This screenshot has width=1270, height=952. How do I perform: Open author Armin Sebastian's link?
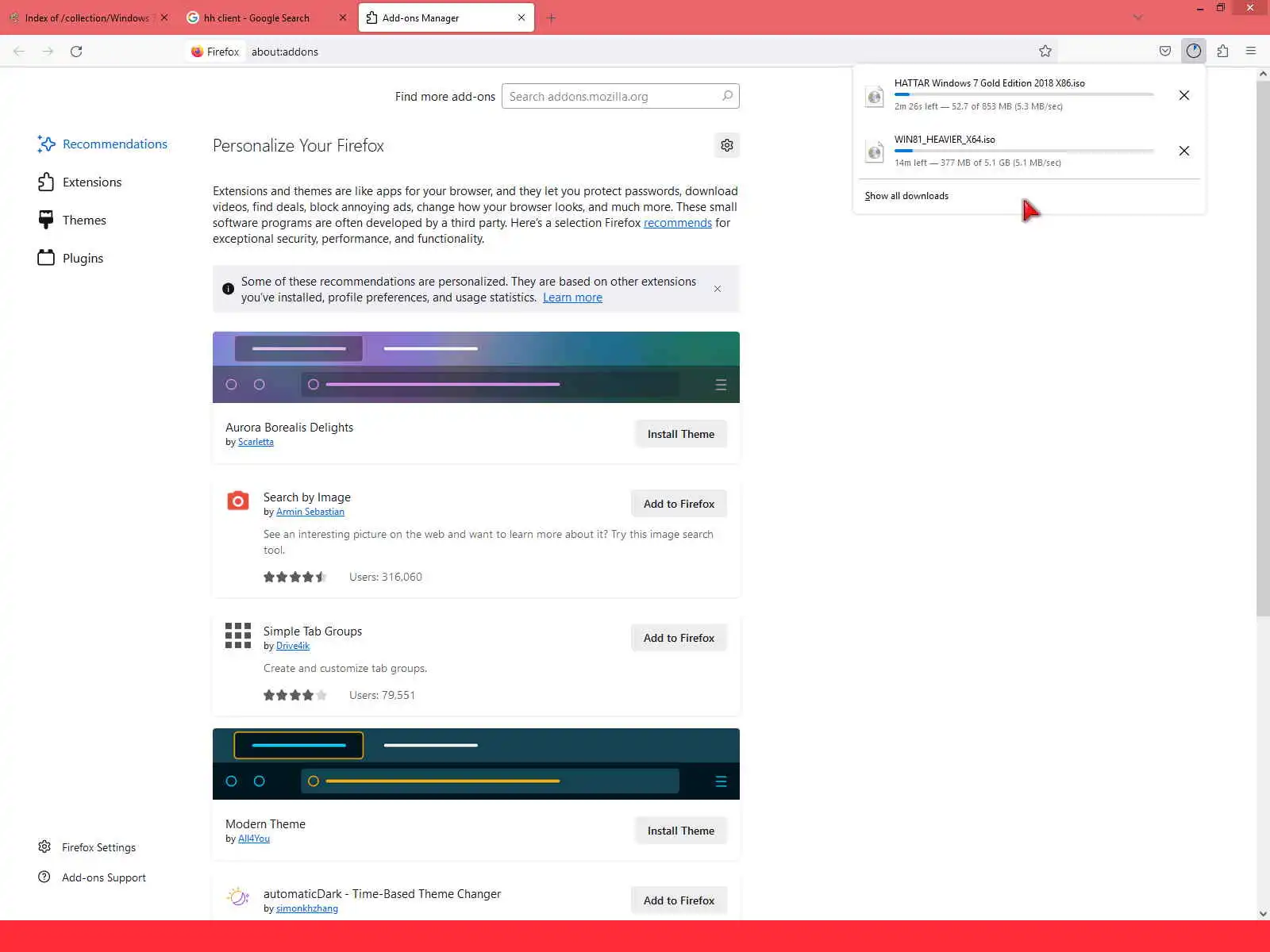(x=310, y=512)
